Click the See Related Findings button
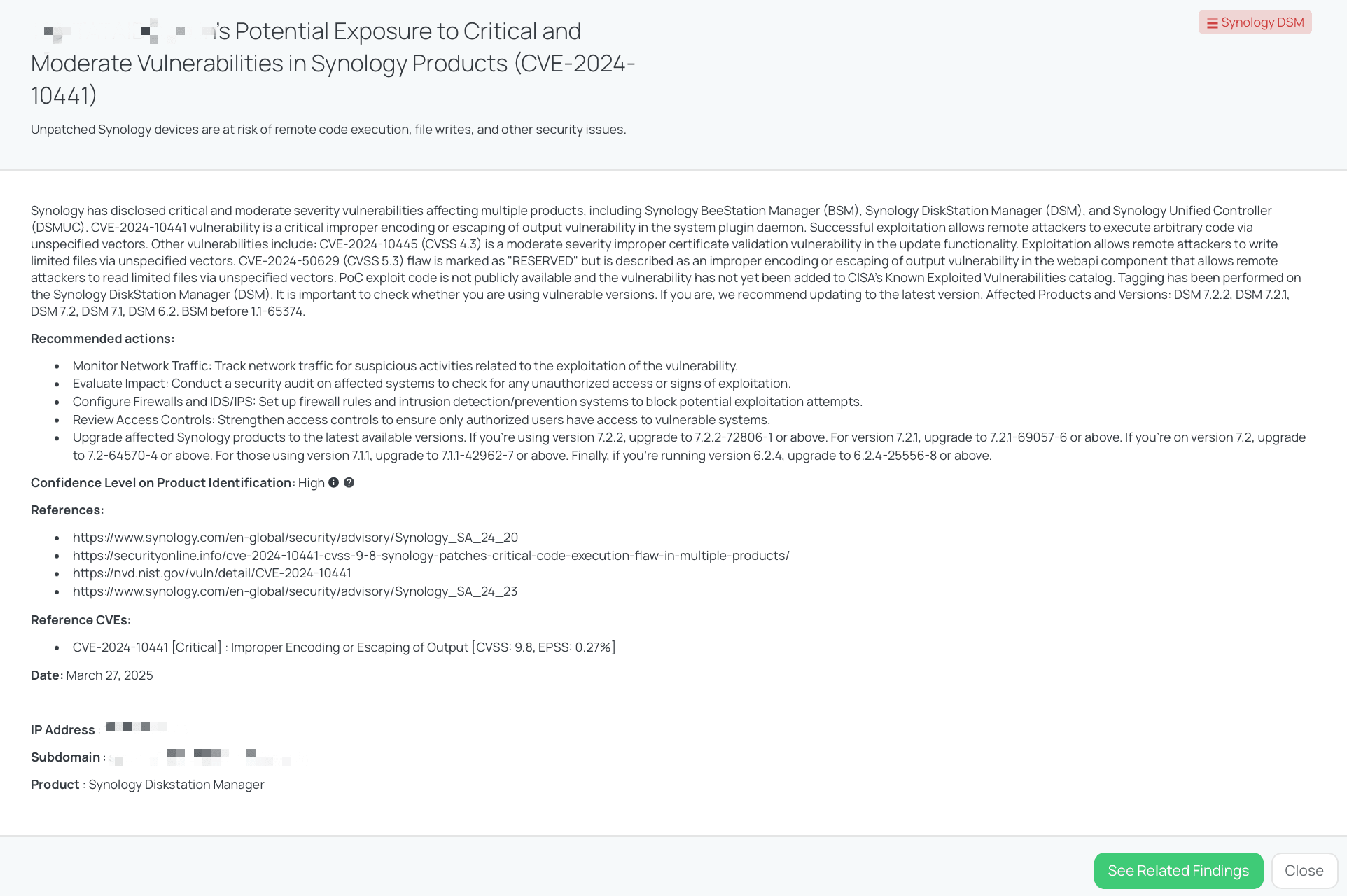This screenshot has width=1347, height=896. click(x=1178, y=870)
